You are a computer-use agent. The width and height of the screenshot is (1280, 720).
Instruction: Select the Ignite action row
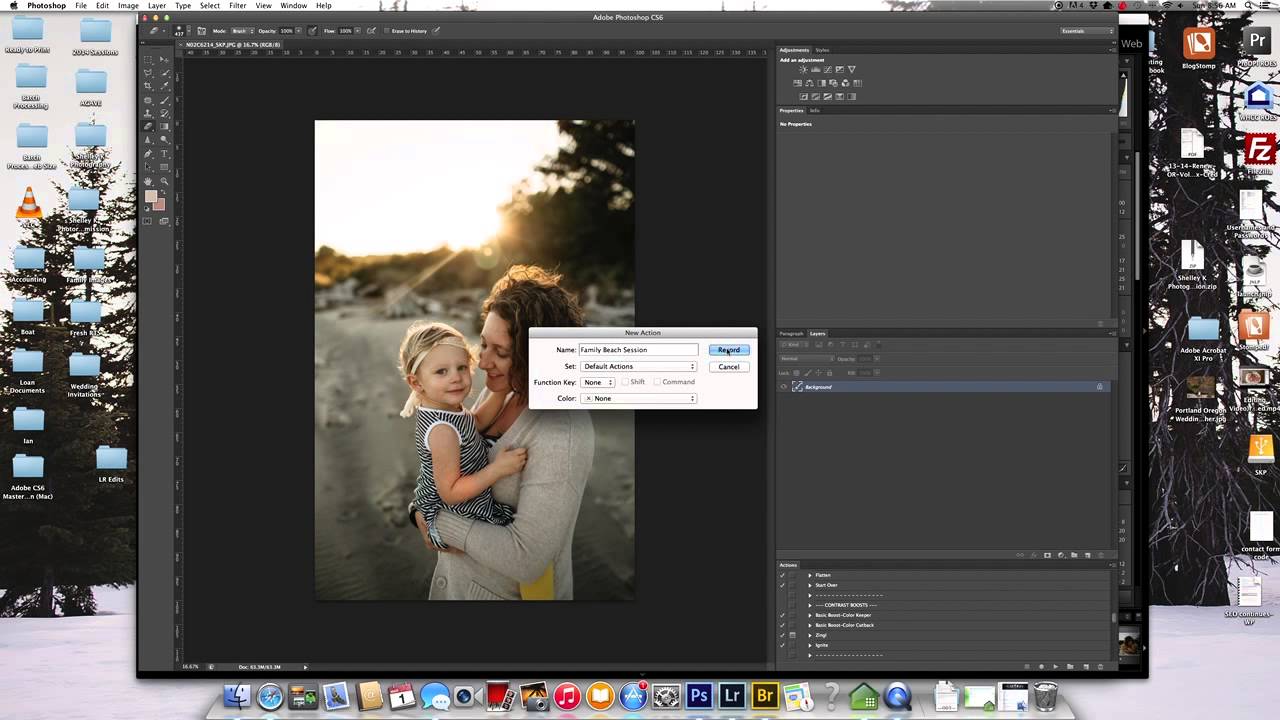coord(946,645)
